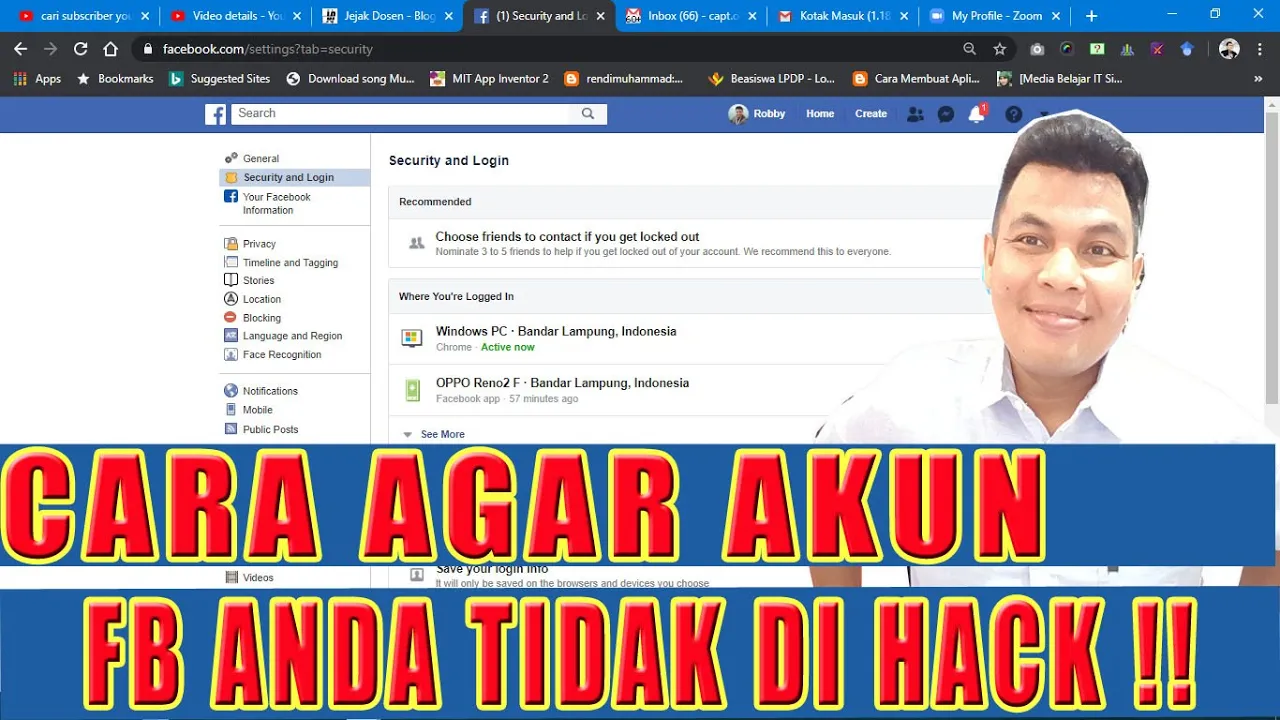The width and height of the screenshot is (1280, 720).
Task: Open MIT App Inventor 2 bookmark
Action: pos(489,78)
